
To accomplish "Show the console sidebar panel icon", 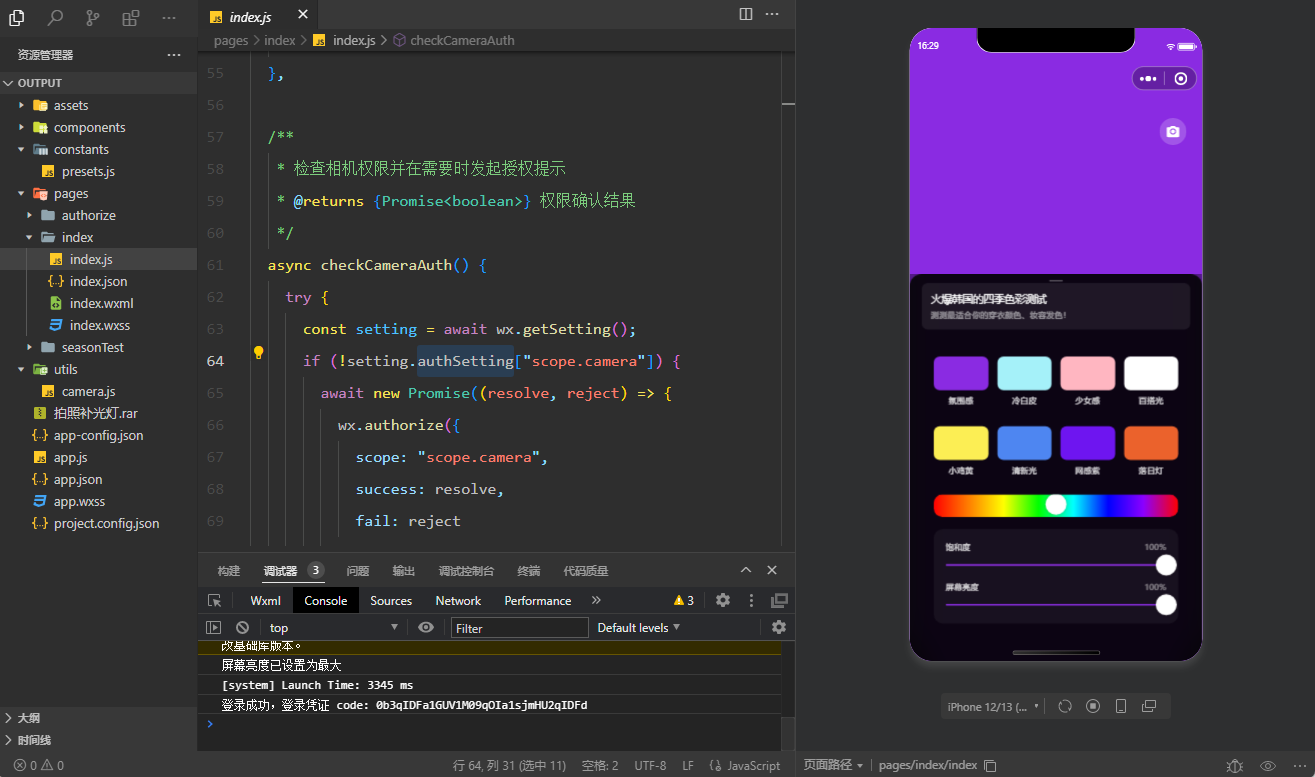I will pos(213,627).
